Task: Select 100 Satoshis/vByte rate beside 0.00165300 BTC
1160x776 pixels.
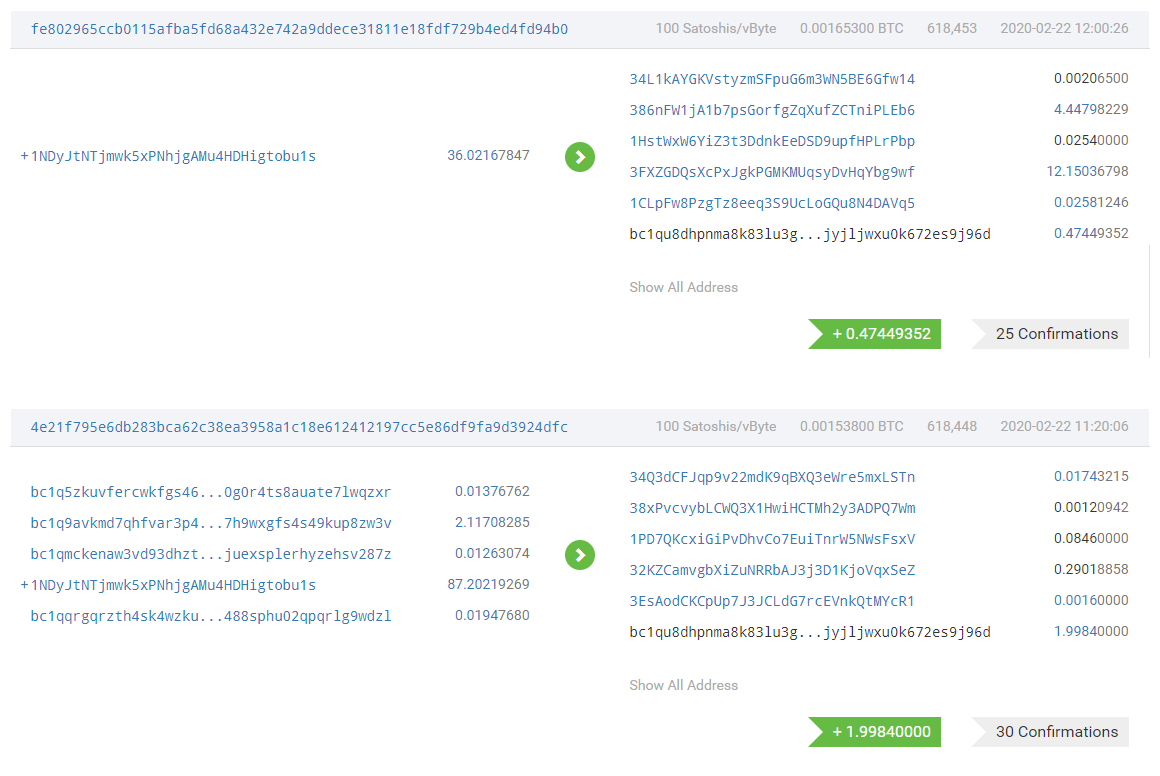Action: pyautogui.click(x=716, y=28)
